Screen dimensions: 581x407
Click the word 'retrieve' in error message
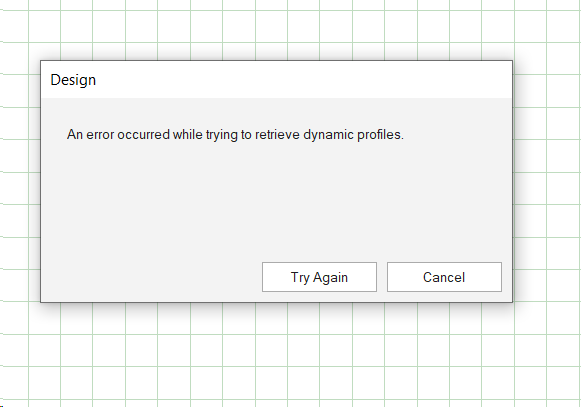[277, 135]
